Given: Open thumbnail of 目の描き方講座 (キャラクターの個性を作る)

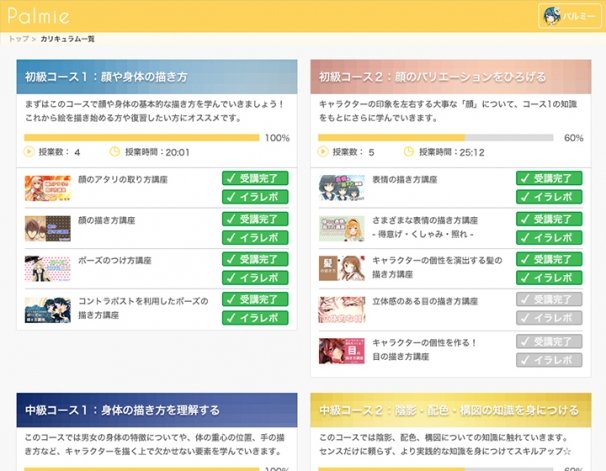Looking at the screenshot, I should pos(342,351).
